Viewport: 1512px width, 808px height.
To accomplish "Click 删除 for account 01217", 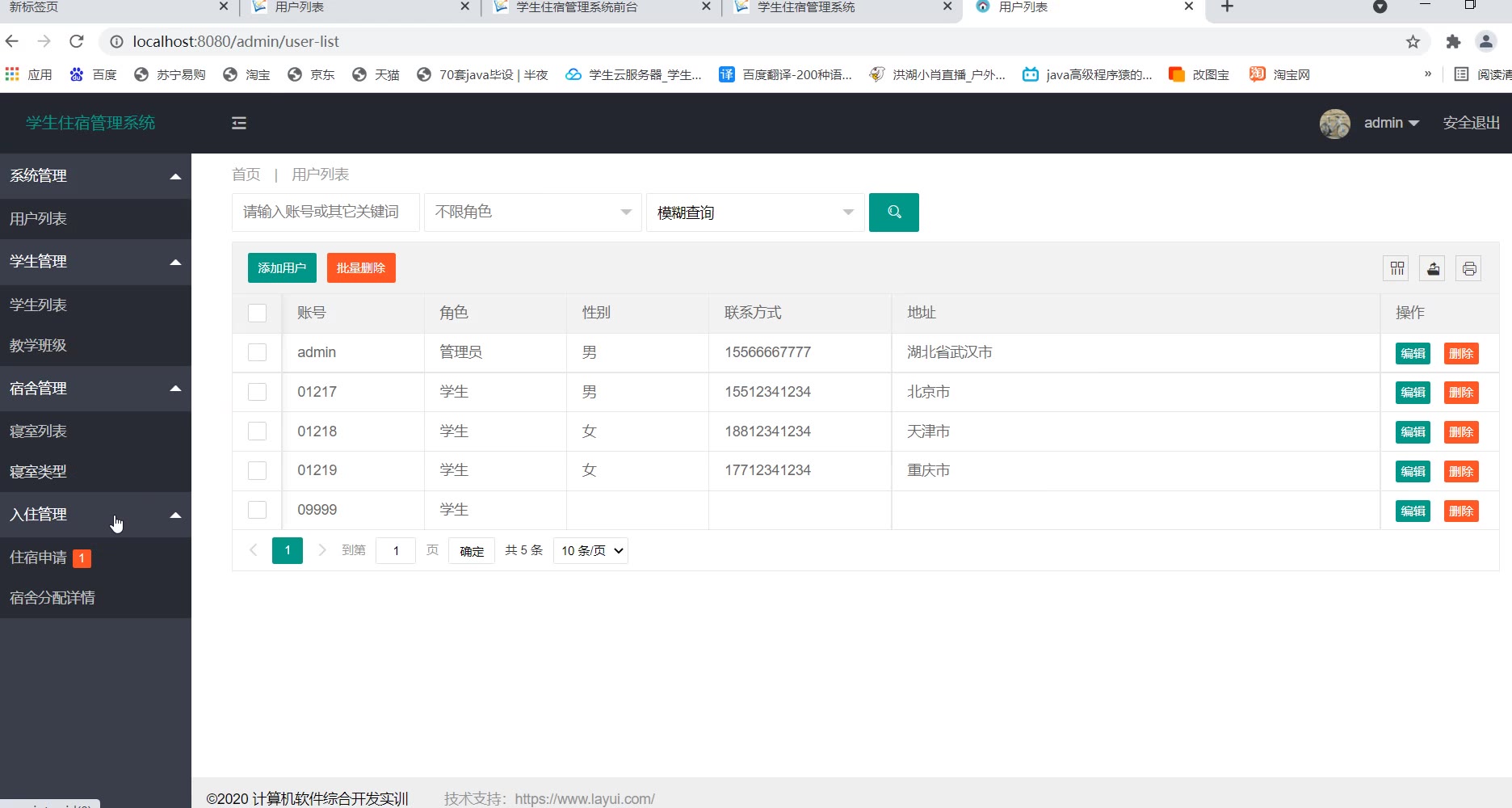I will 1461,393.
